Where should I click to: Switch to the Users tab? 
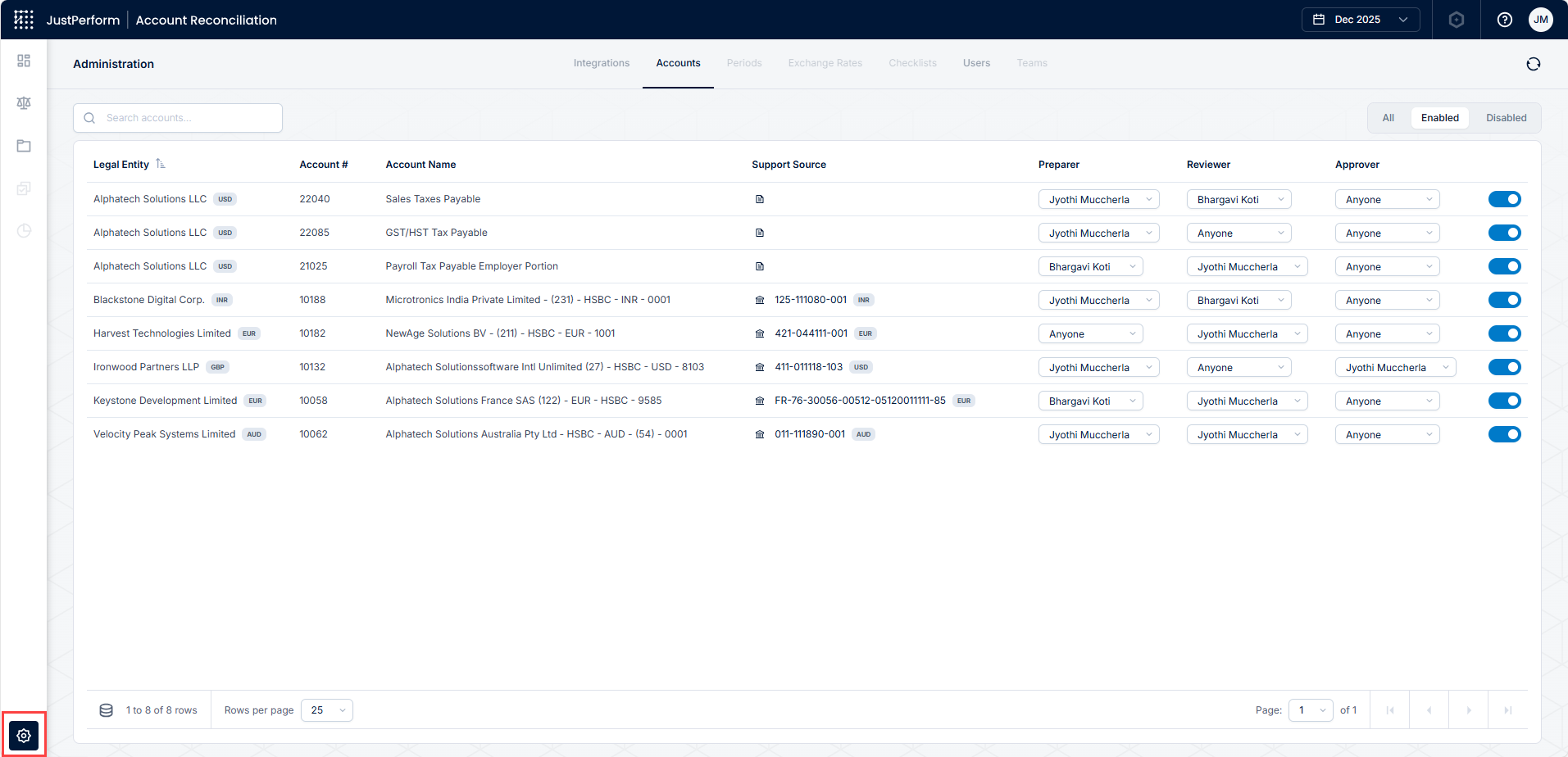point(977,63)
